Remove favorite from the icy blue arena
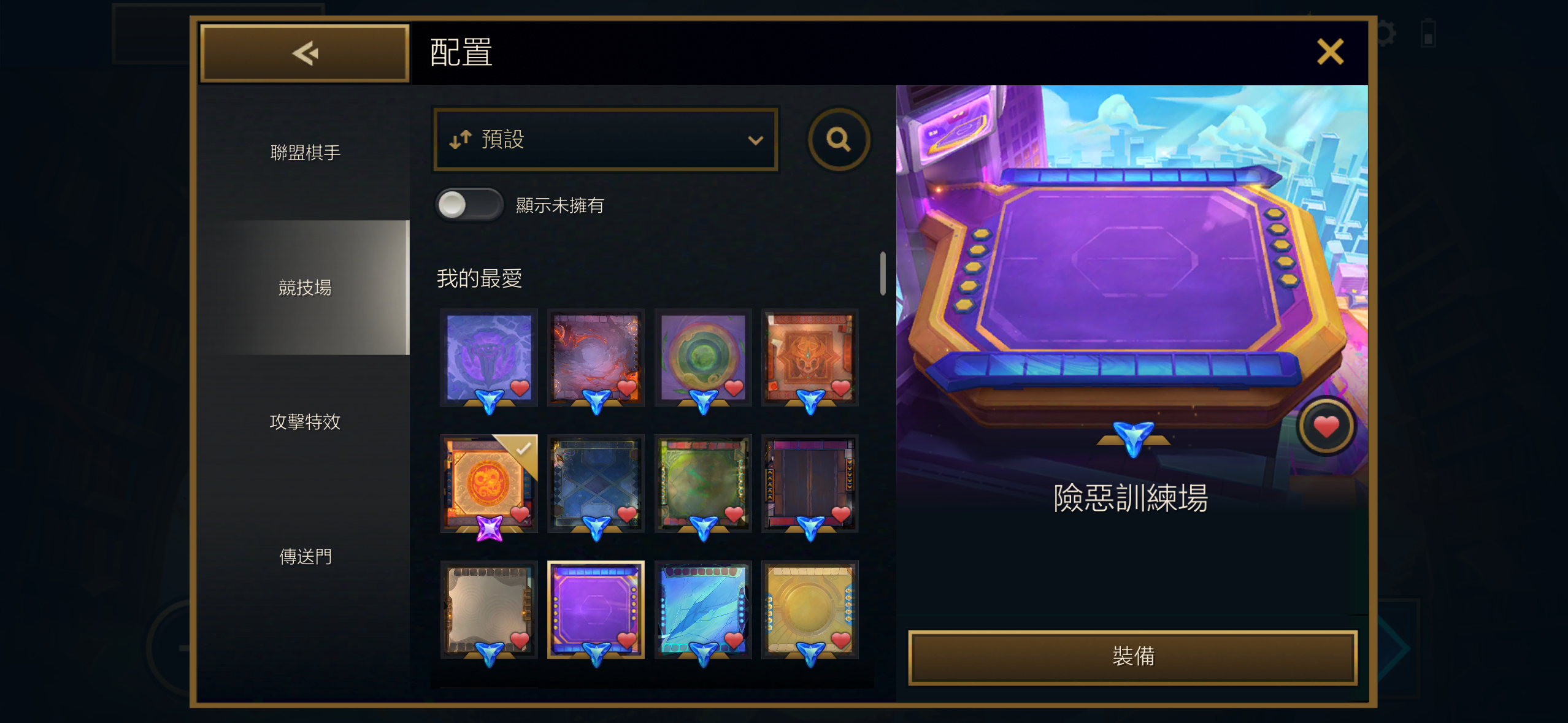 click(x=734, y=640)
